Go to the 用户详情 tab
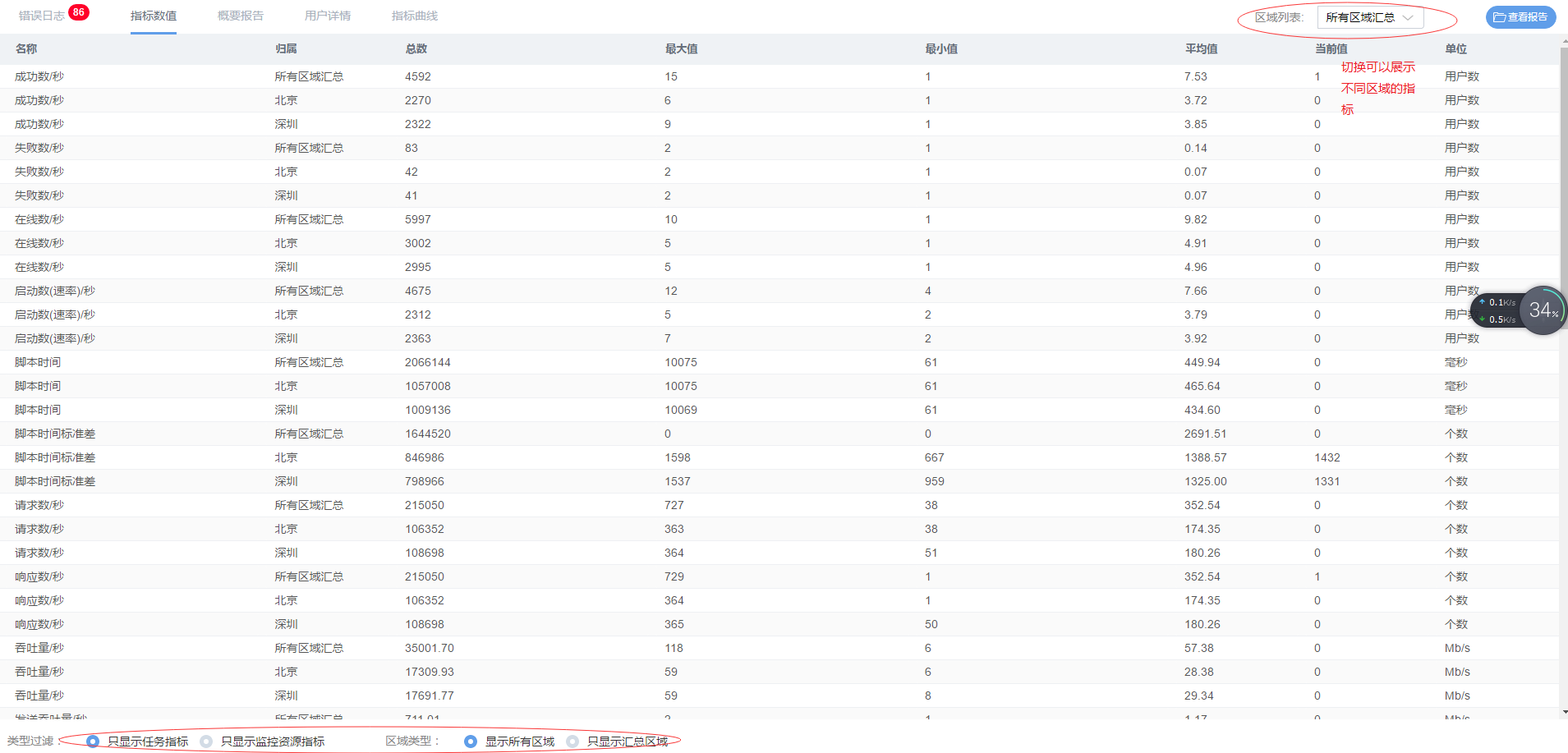Screen dimensions: 1568x753 tap(327, 16)
